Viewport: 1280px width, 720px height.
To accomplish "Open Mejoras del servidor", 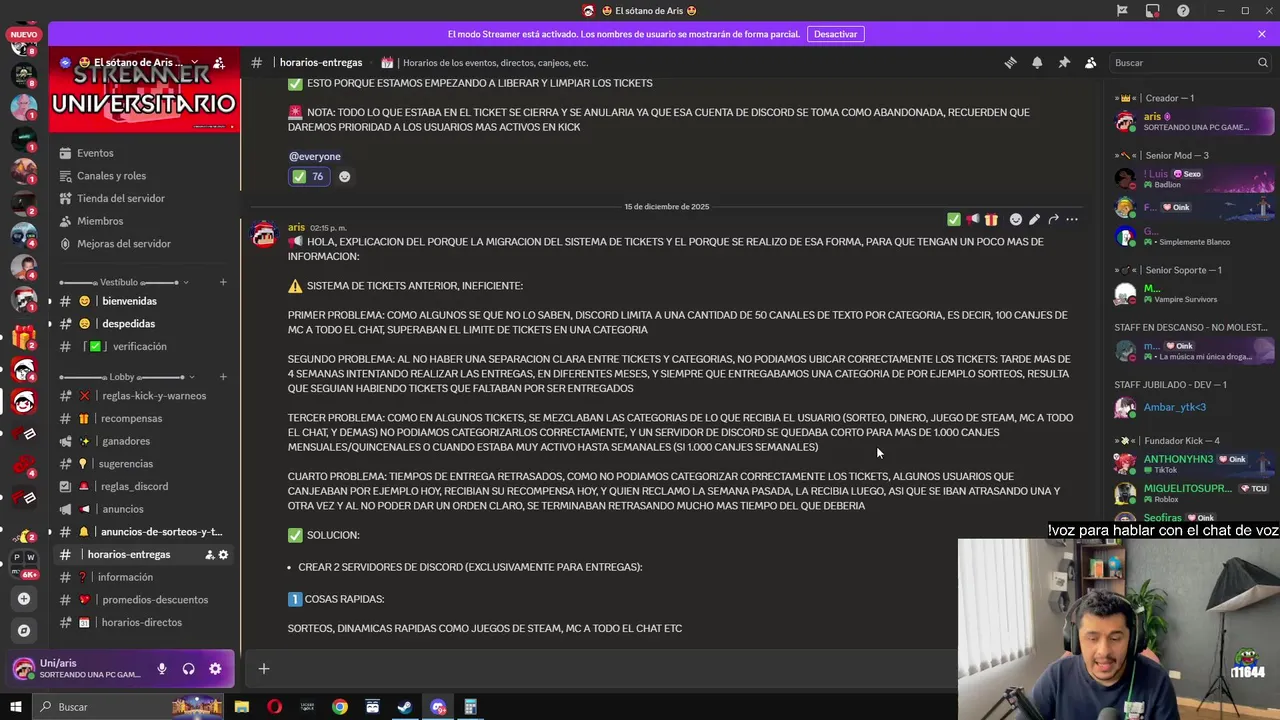I will 145,244.
